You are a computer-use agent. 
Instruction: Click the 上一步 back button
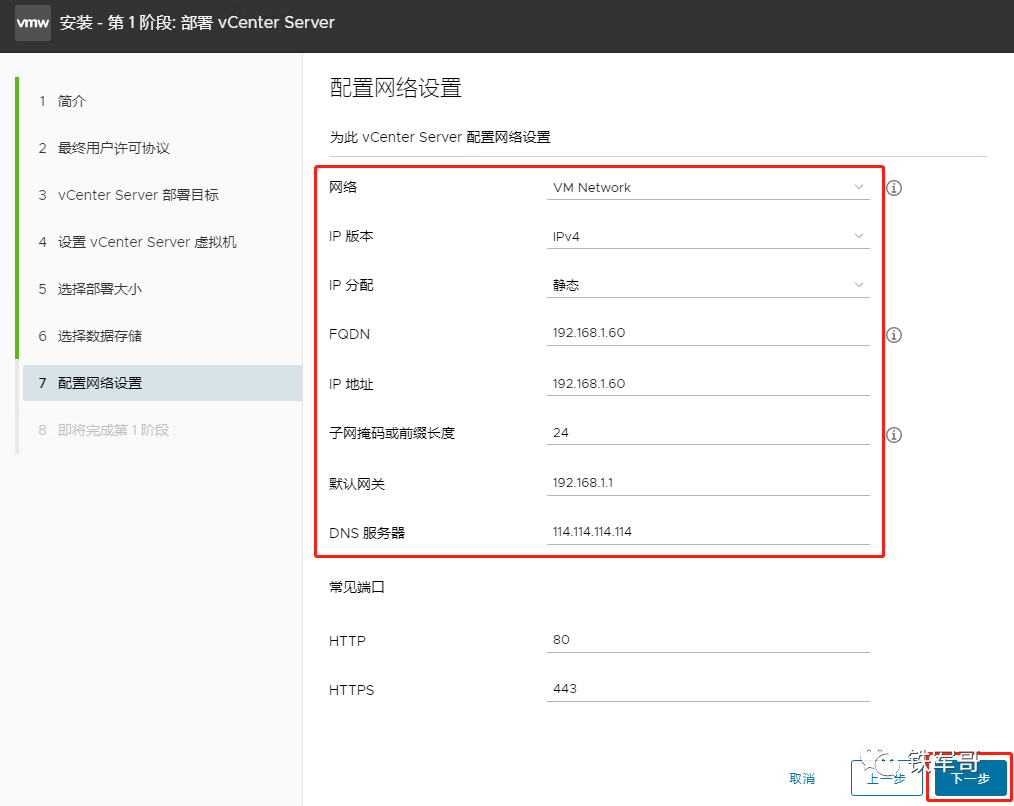pos(887,778)
